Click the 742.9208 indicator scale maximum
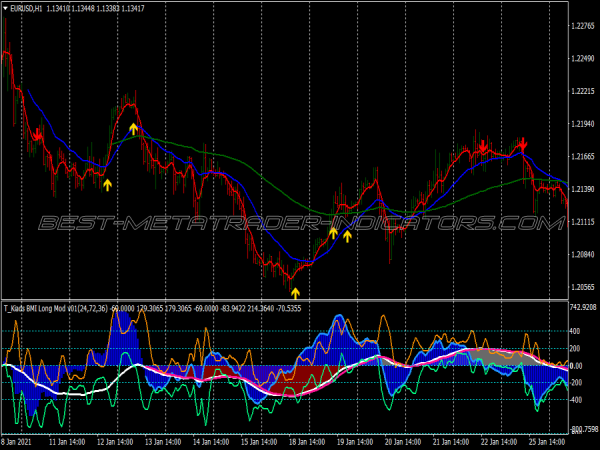Image resolution: width=600 pixels, height=450 pixels. click(584, 307)
